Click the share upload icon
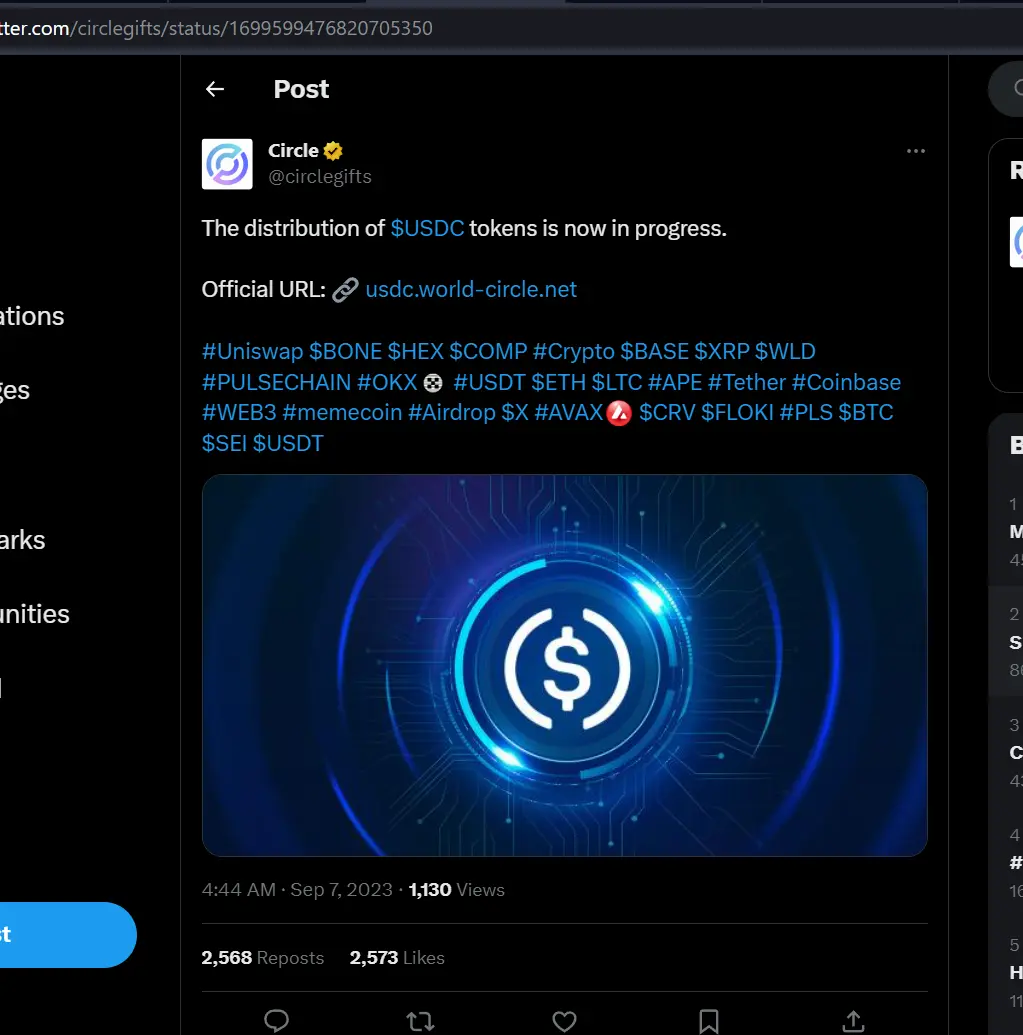The width and height of the screenshot is (1023, 1035). 853,1021
